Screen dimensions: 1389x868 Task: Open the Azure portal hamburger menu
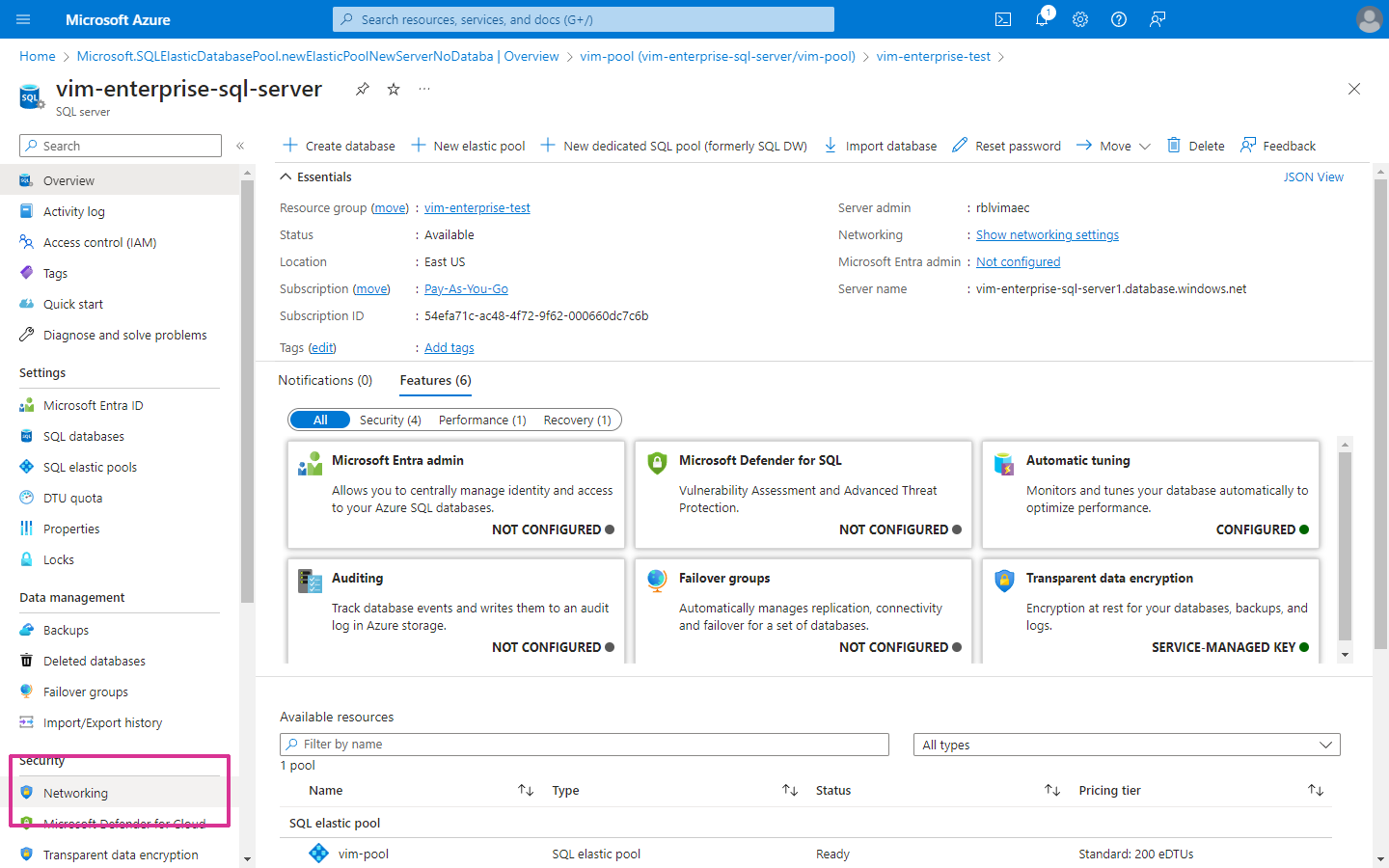click(23, 19)
